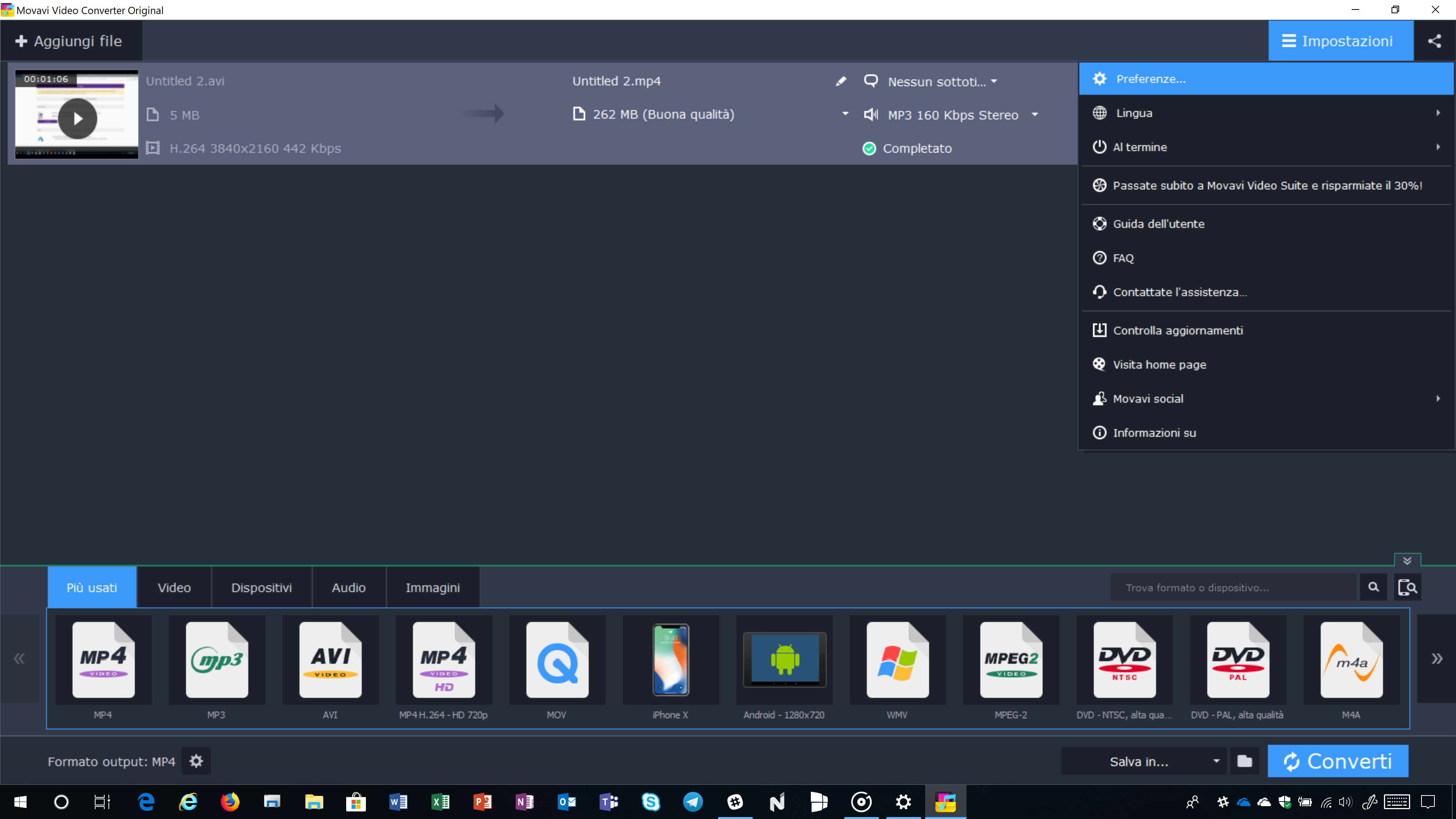
Task: Choose the M4A audio format icon
Action: coord(1352,660)
